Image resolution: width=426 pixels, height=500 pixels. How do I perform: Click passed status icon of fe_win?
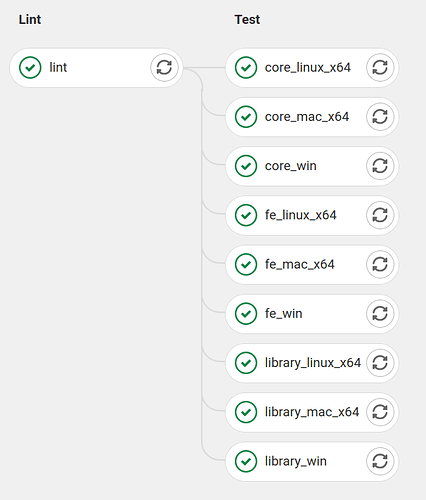click(246, 313)
